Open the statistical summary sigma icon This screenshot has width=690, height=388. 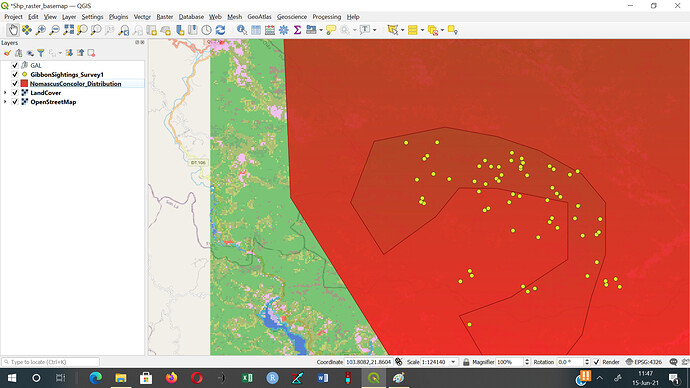(297, 30)
